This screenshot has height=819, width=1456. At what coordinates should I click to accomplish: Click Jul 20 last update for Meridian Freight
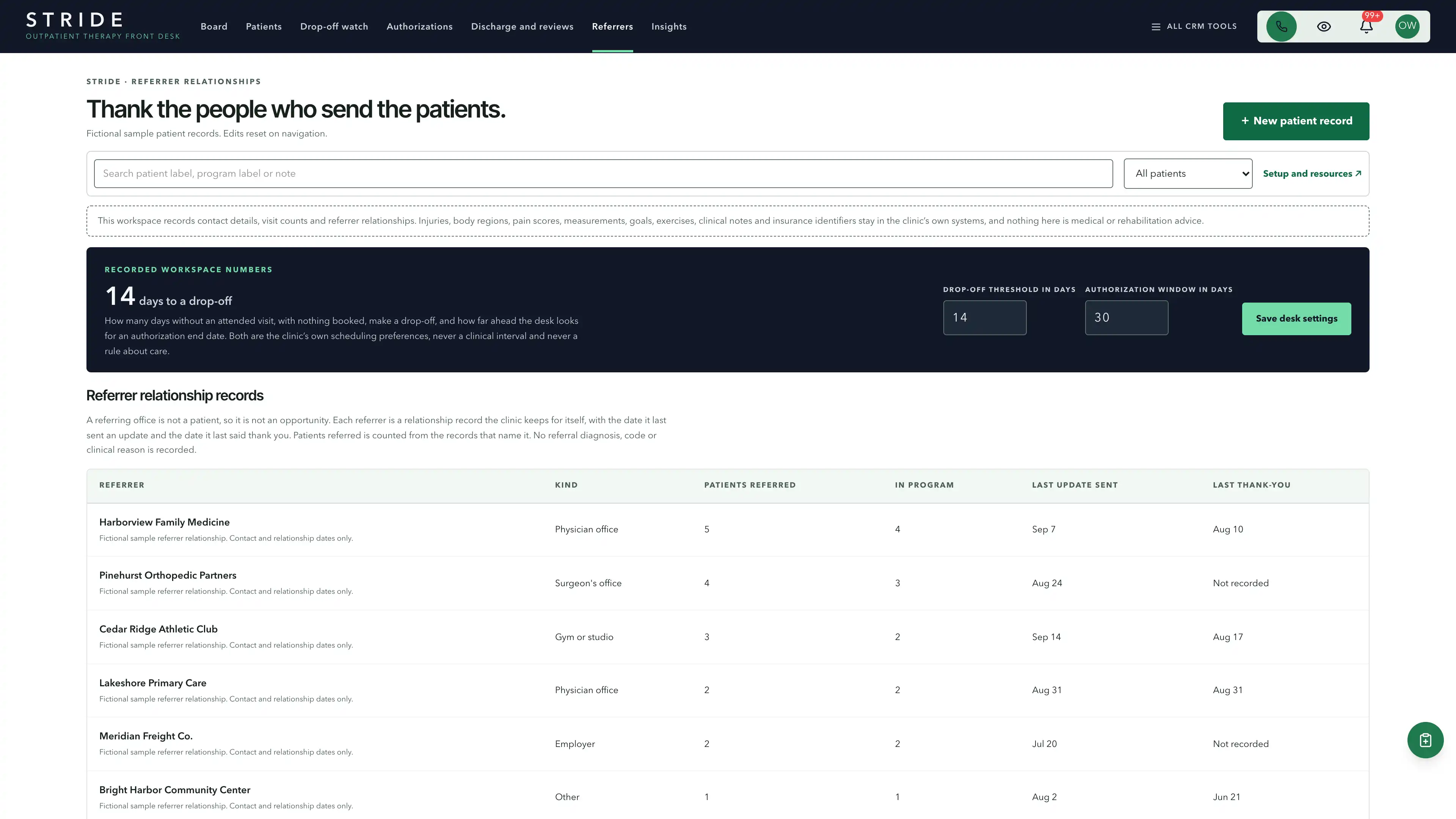tap(1044, 744)
